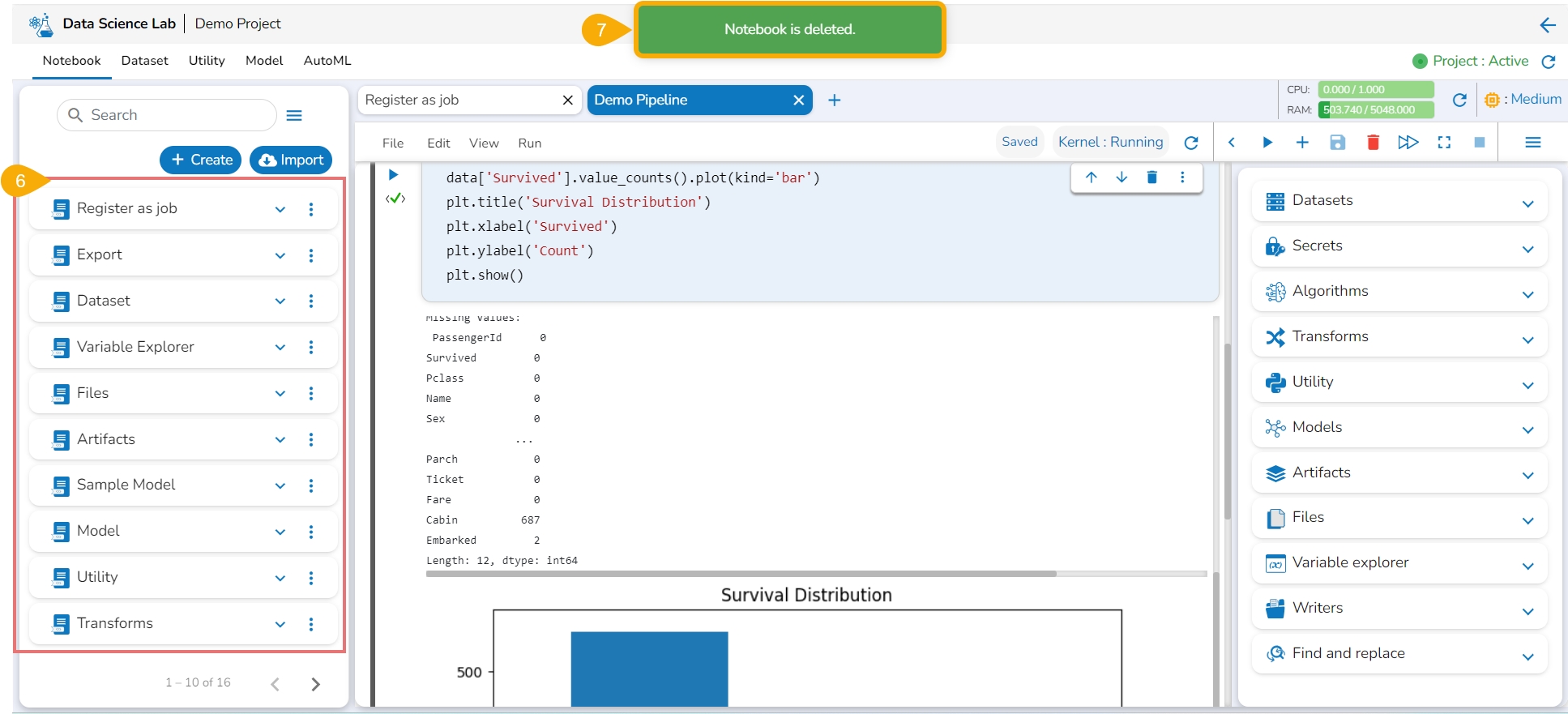Expand the Sample Model notebook entry

click(x=280, y=485)
